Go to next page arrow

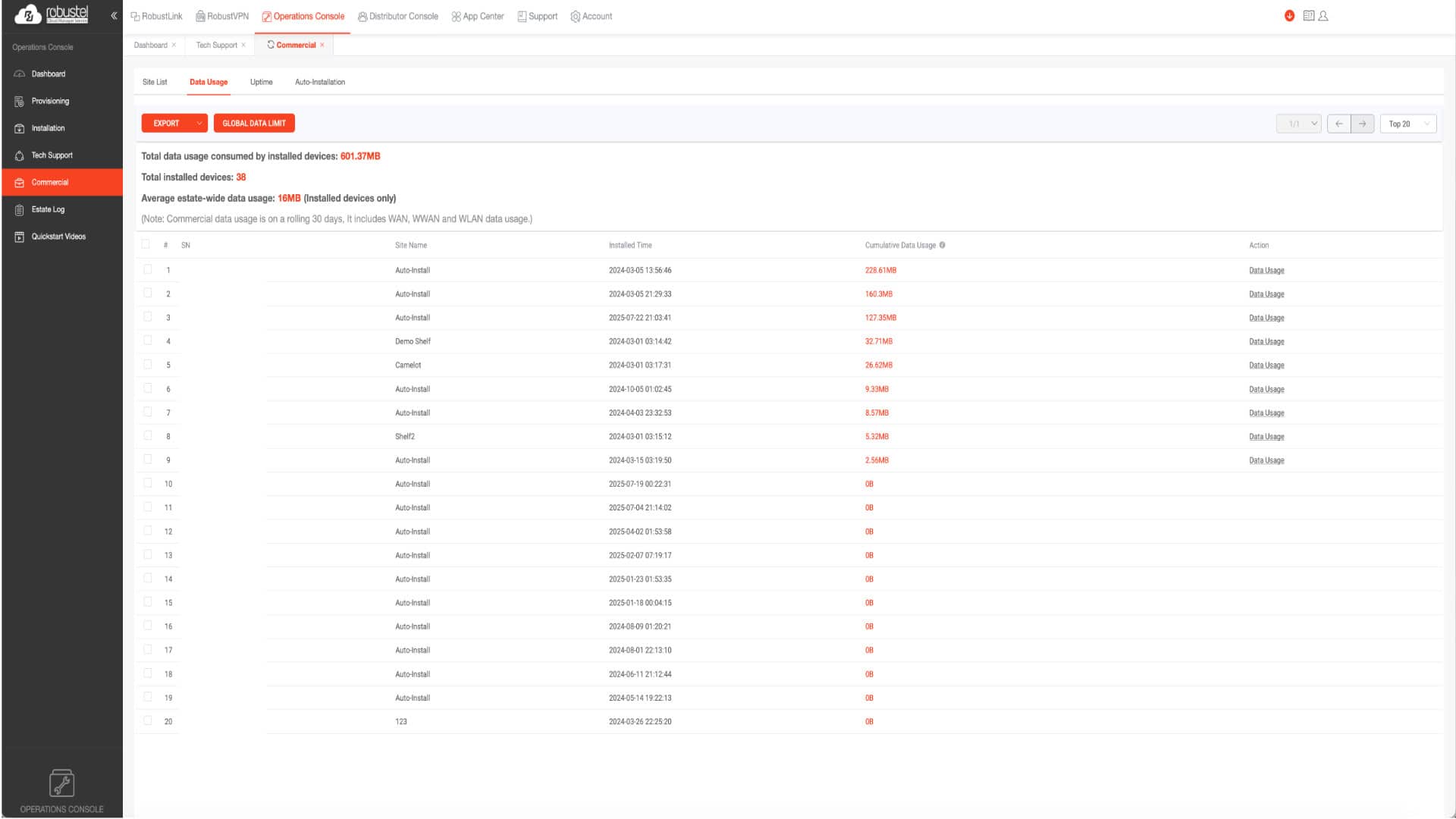pyautogui.click(x=1362, y=124)
